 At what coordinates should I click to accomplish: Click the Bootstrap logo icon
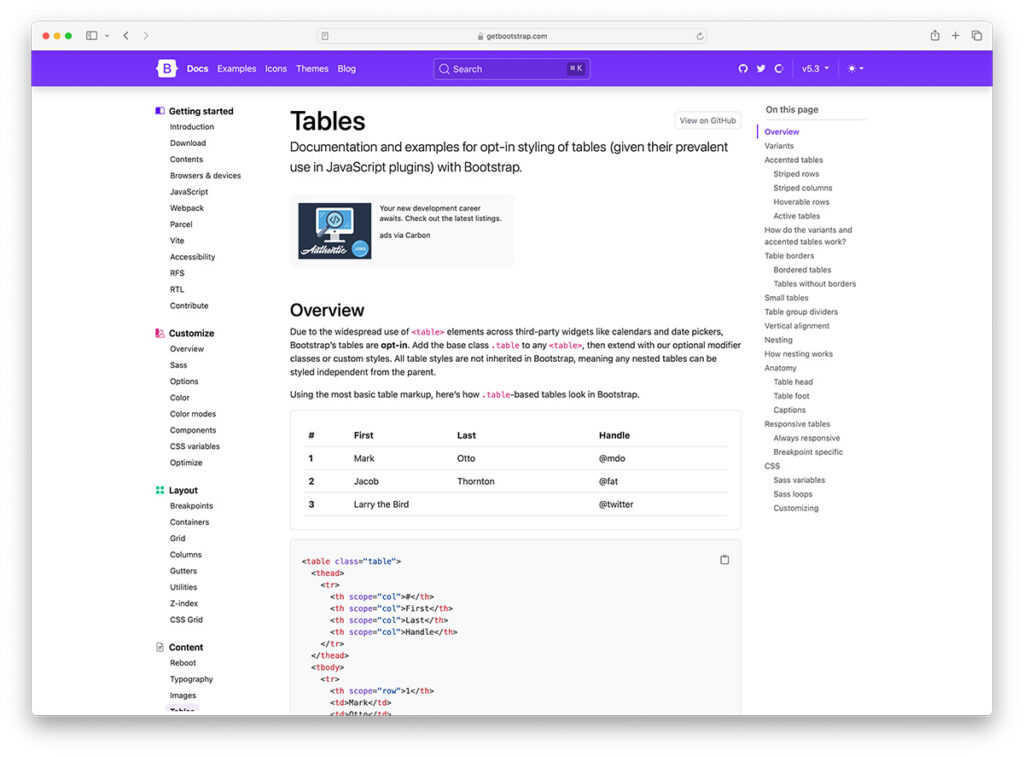point(167,68)
